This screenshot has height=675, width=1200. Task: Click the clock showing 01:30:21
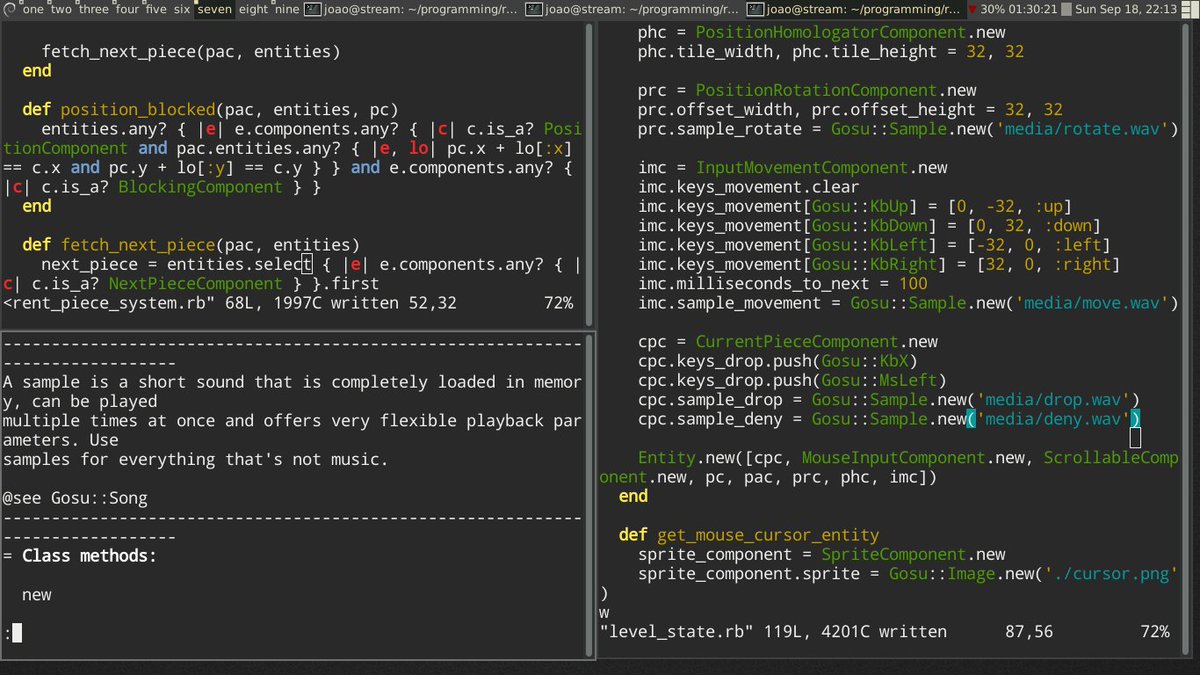(x=1031, y=10)
